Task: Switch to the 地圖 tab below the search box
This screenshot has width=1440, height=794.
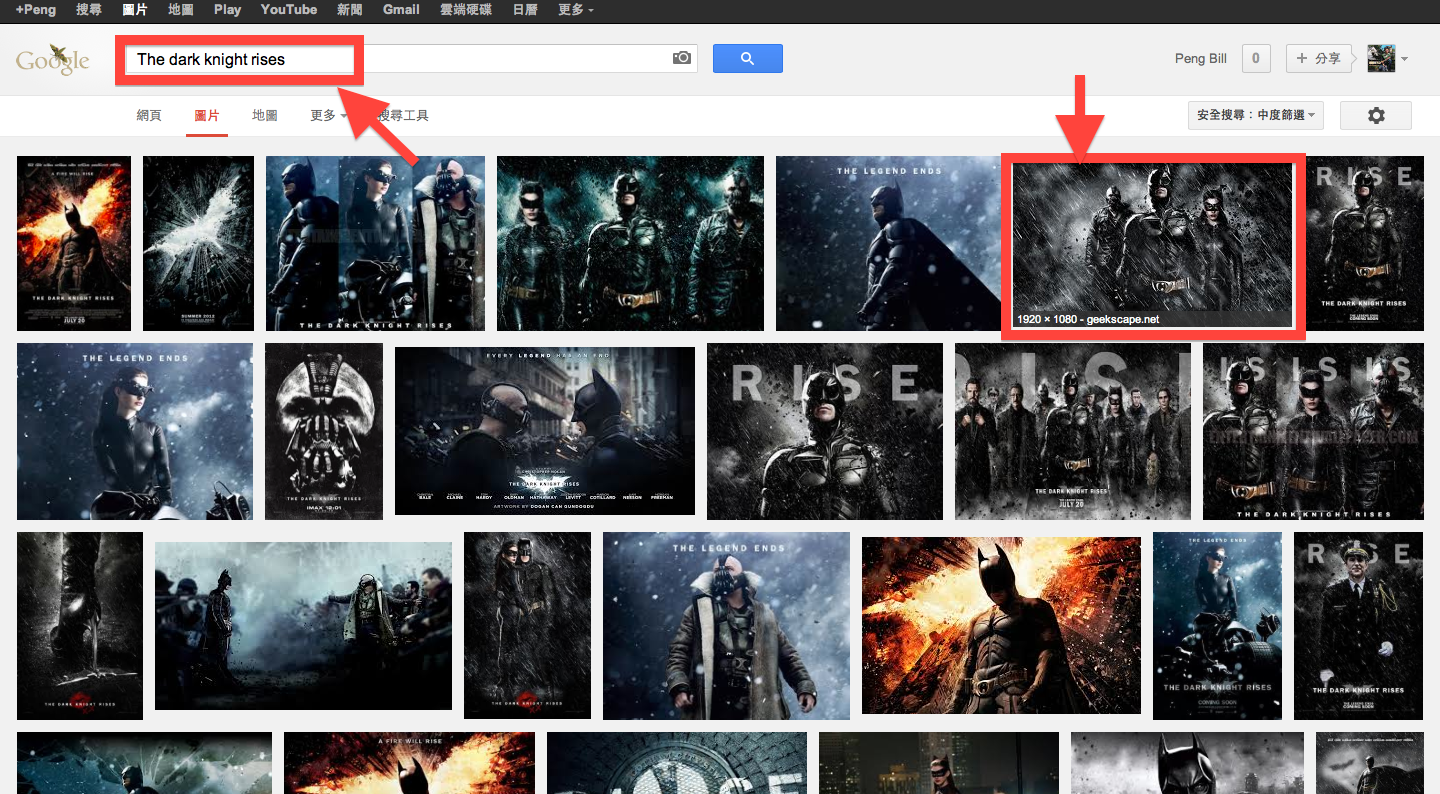Action: 265,115
